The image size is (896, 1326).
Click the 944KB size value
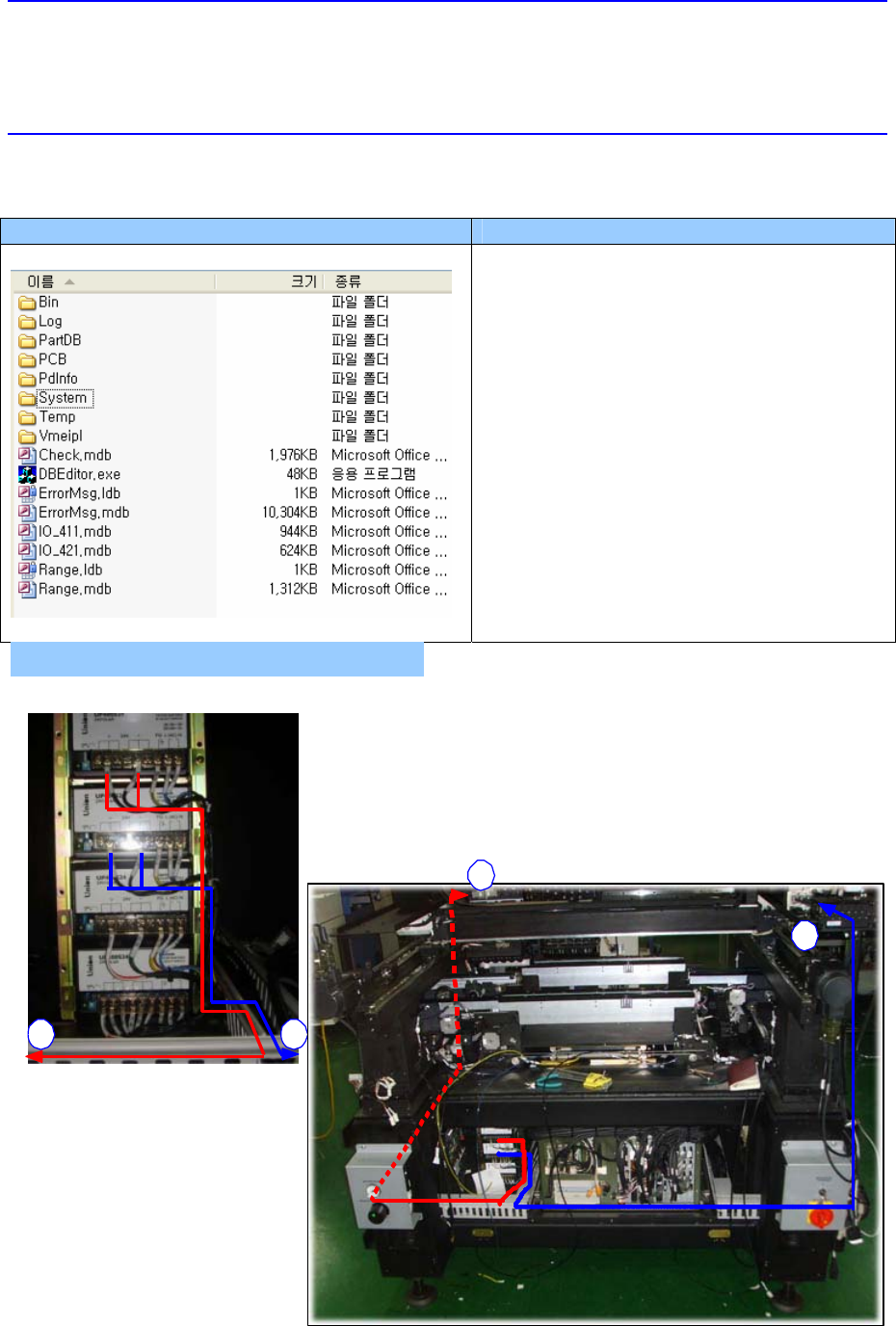tap(299, 532)
